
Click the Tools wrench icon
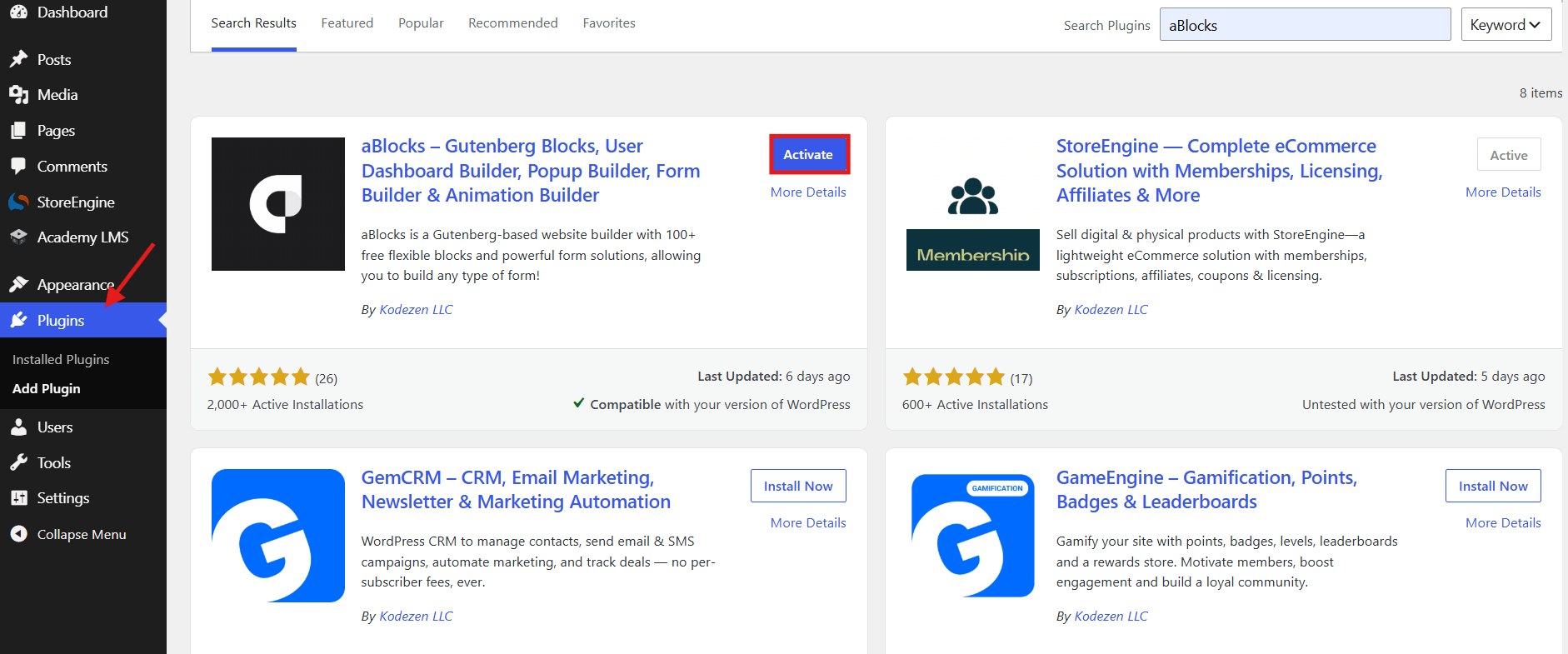pyautogui.click(x=18, y=462)
